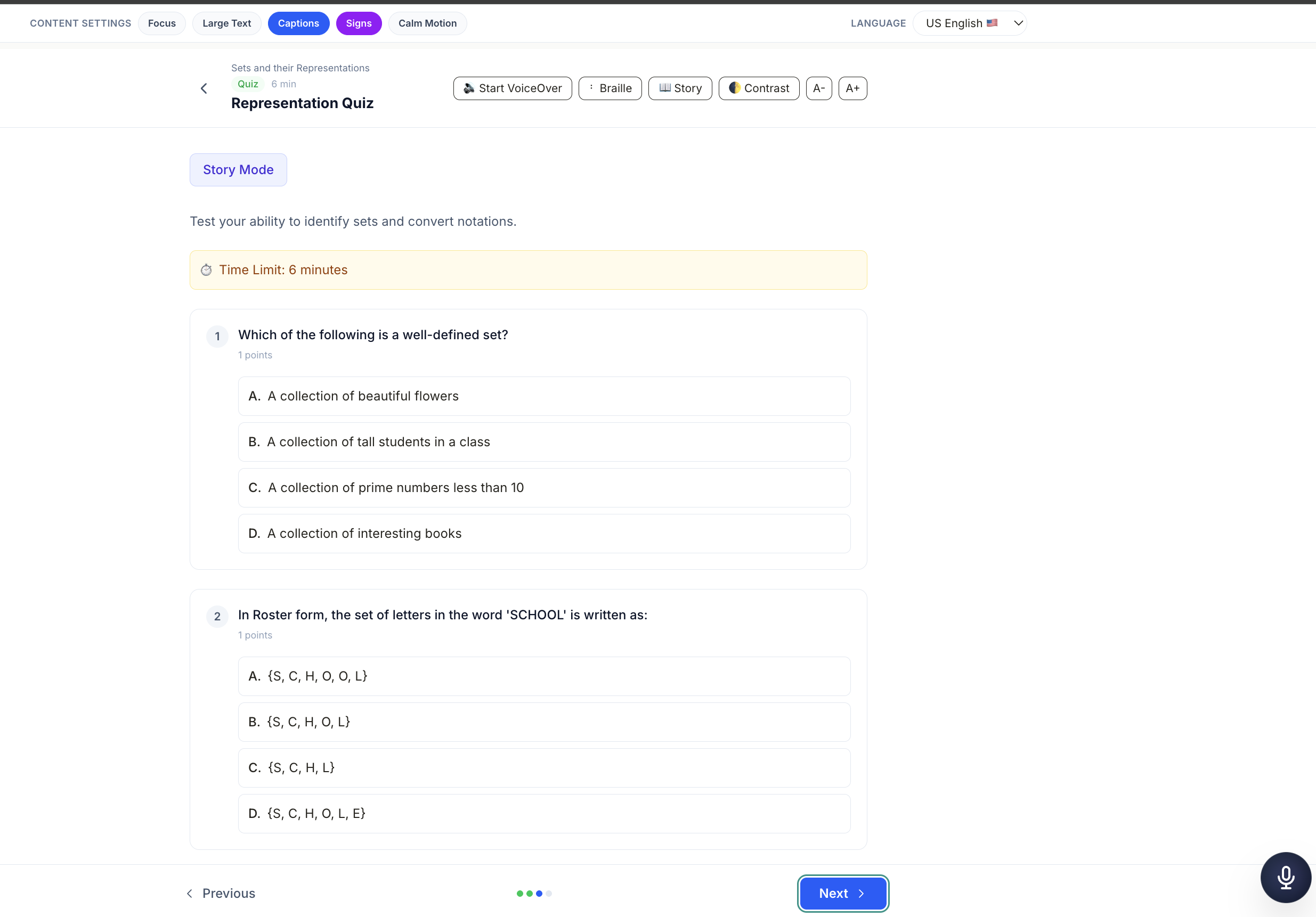Click the Next button
Screen dimensions: 1316x917
coord(842,893)
